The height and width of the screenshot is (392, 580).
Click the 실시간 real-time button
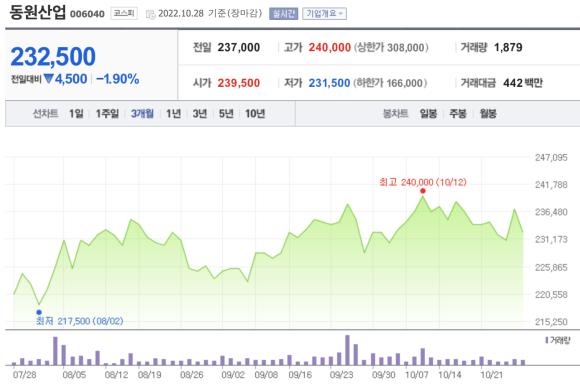283,14
